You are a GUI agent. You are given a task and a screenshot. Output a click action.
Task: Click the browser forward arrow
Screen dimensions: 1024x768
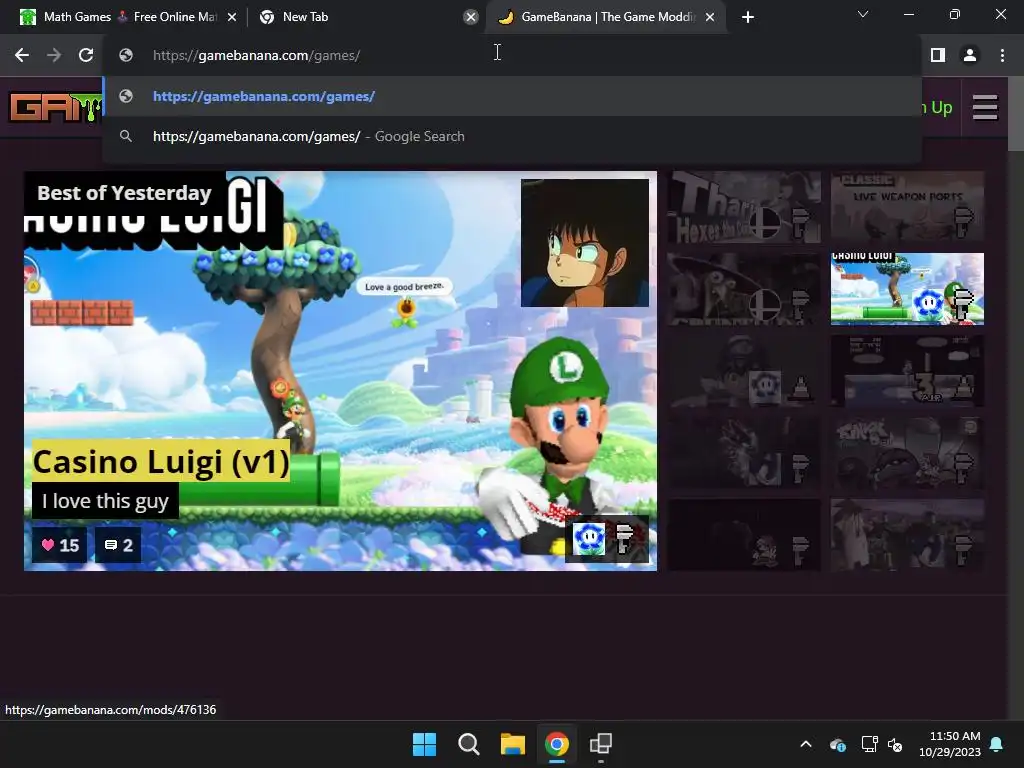[x=54, y=55]
